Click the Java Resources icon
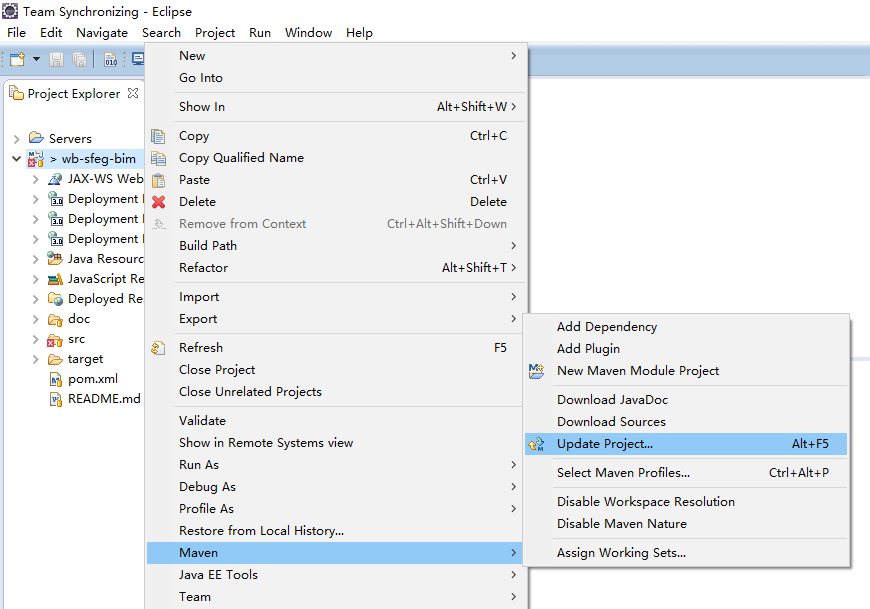 pos(55,258)
